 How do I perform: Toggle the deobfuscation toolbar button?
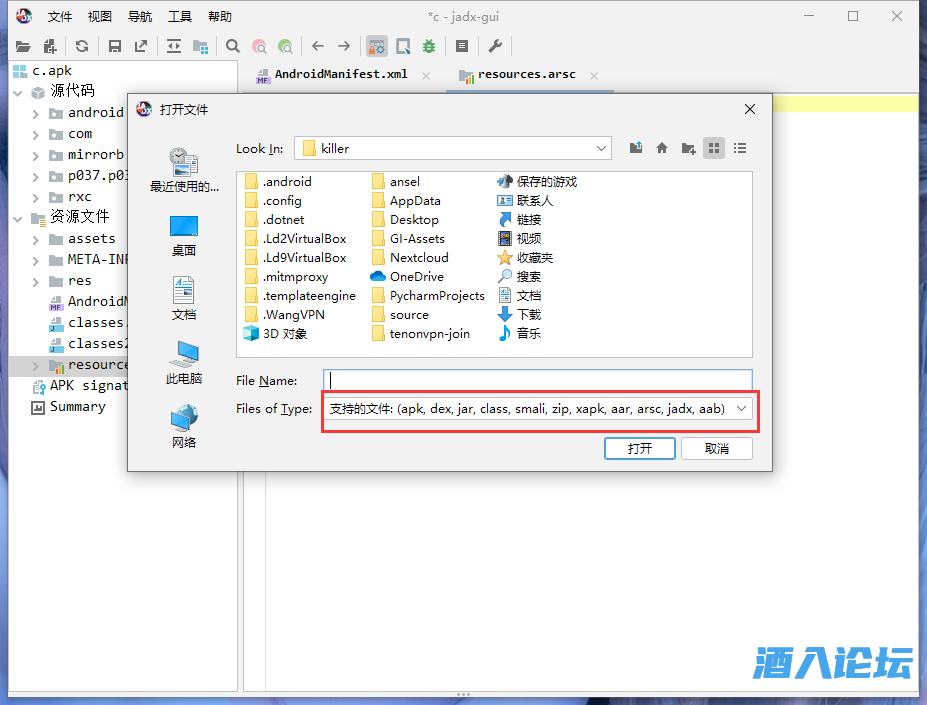(377, 46)
